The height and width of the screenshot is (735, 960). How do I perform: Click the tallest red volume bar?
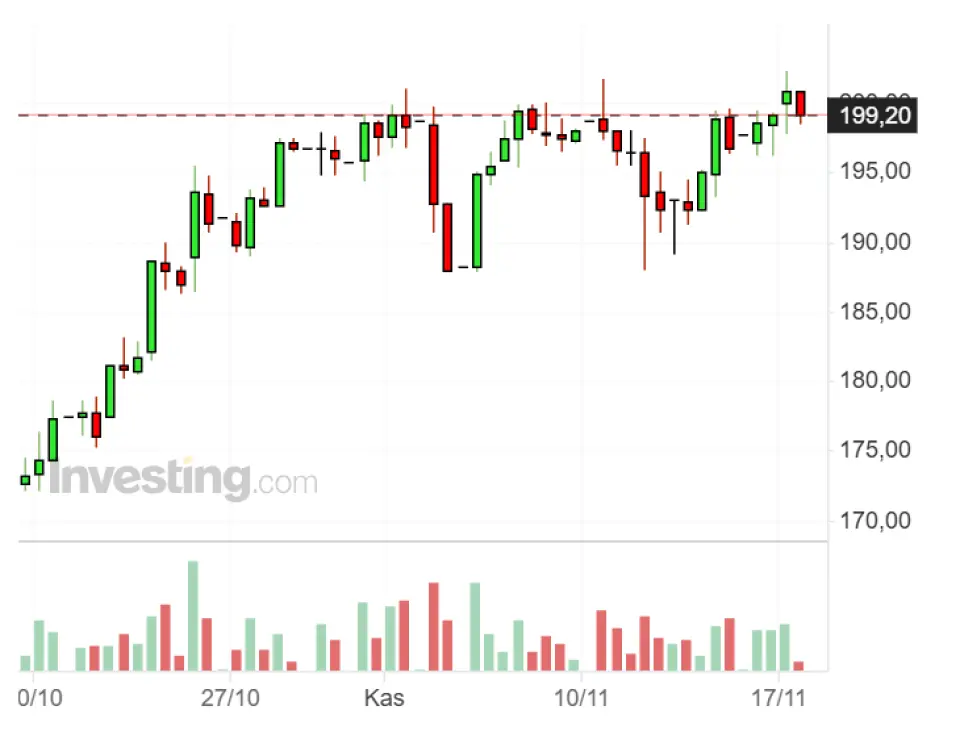434,626
